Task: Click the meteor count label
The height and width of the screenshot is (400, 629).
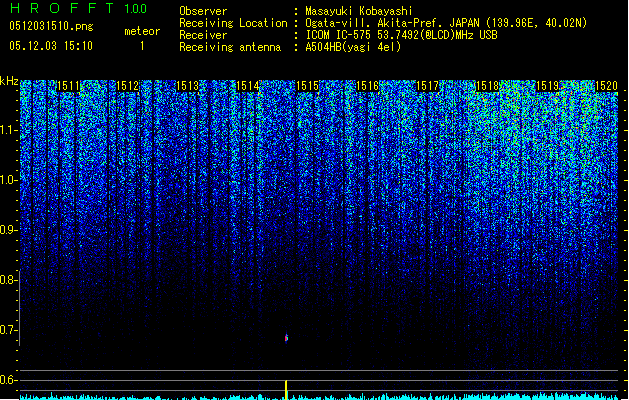Action: pyautogui.click(x=142, y=31)
